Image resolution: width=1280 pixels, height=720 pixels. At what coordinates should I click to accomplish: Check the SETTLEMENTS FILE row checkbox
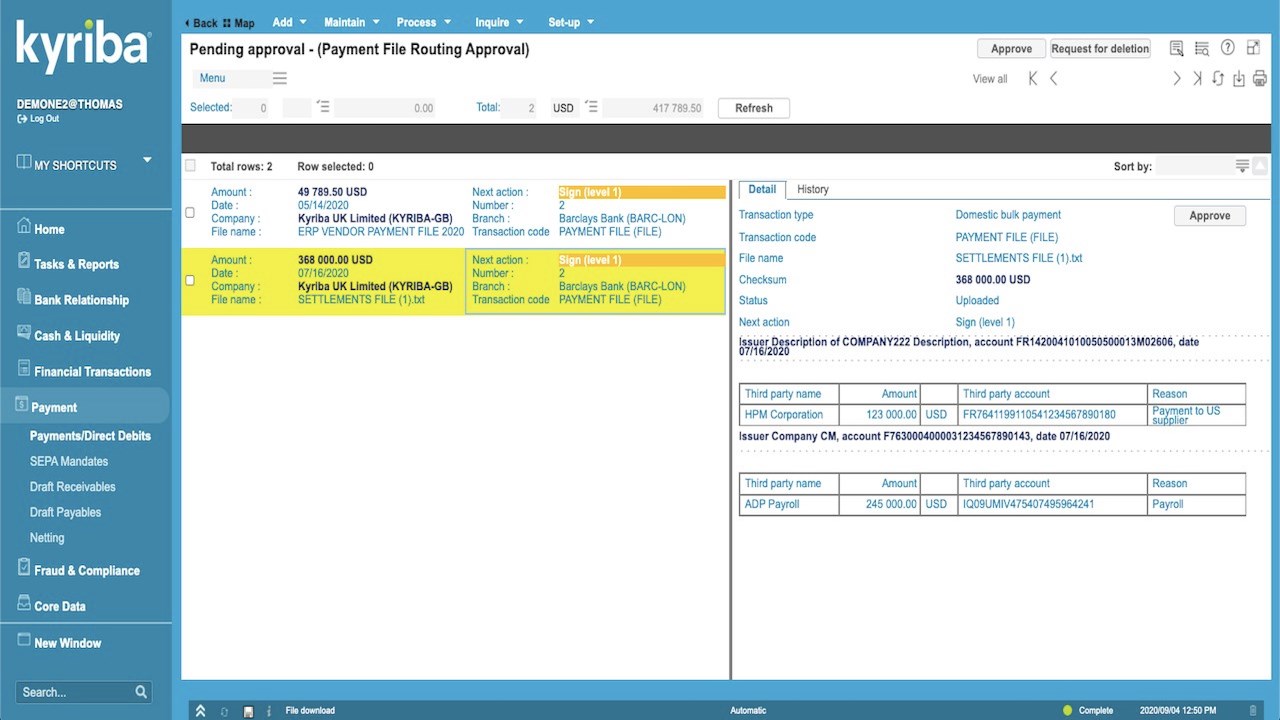(190, 280)
